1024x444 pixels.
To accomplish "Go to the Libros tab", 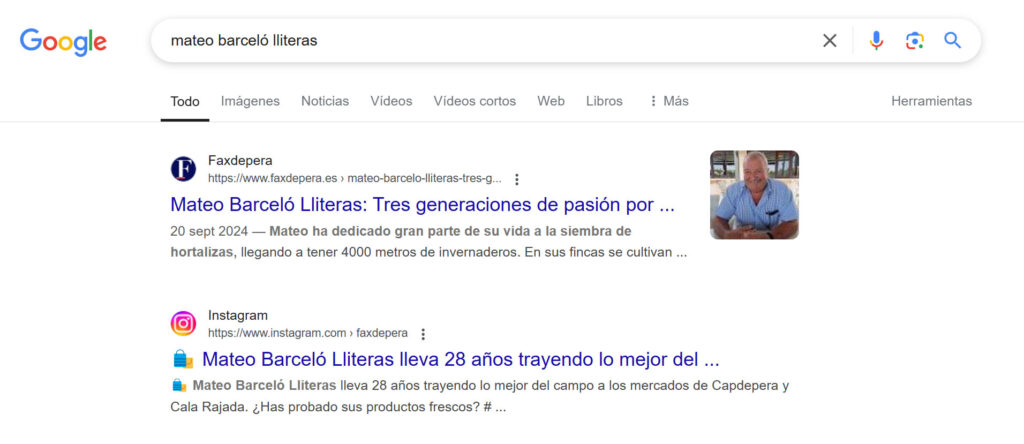I will (x=604, y=101).
